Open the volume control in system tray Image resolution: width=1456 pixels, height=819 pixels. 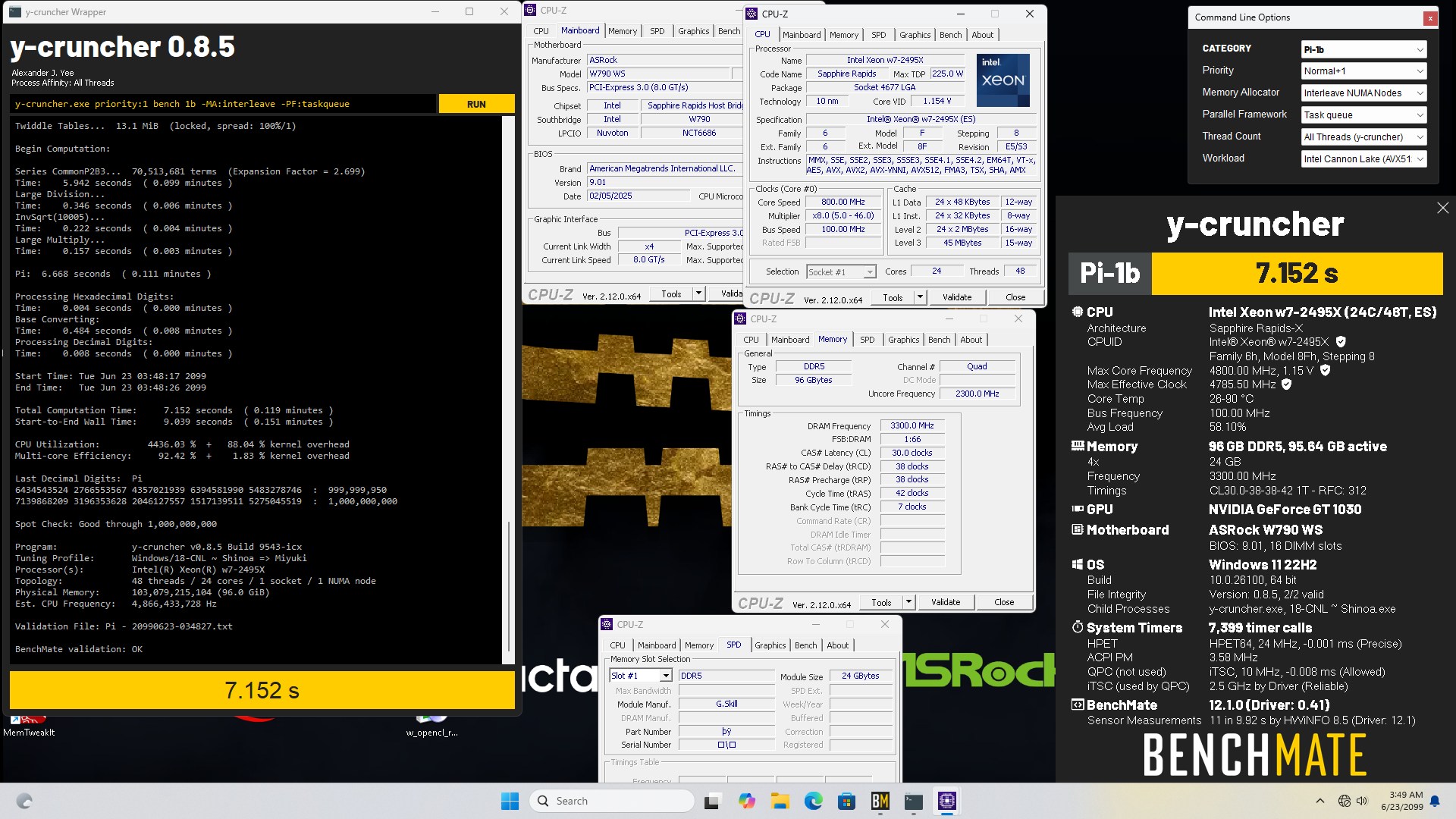click(1362, 801)
